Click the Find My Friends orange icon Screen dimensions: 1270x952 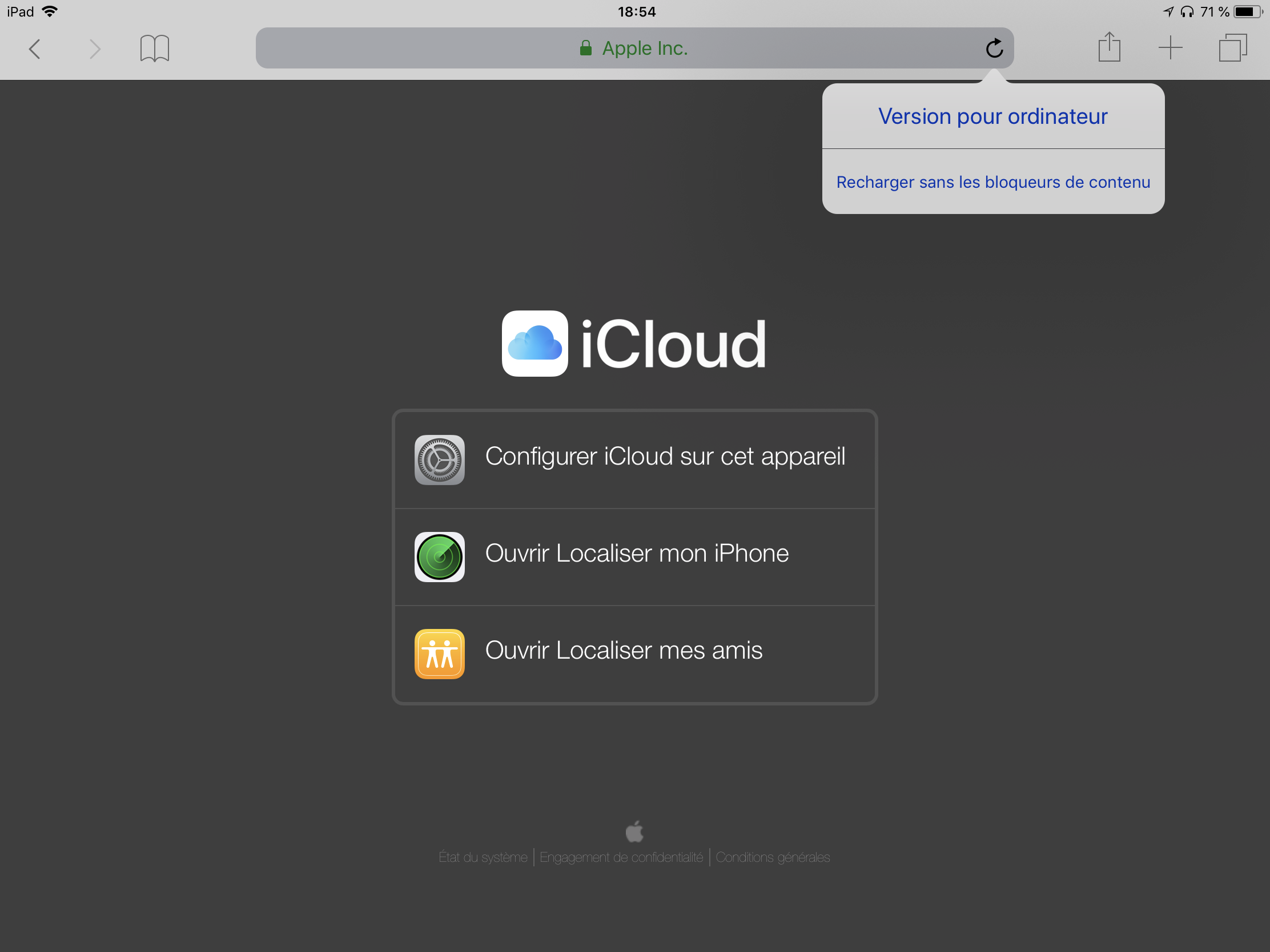coord(439,654)
